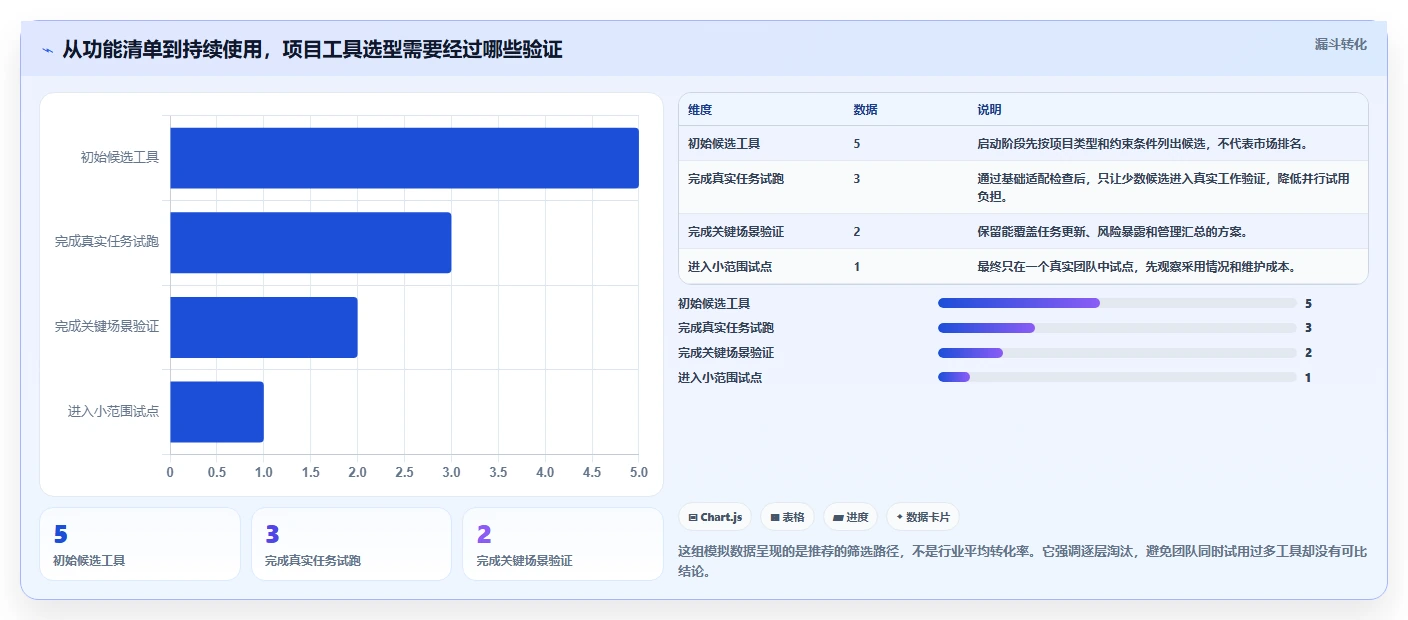The height and width of the screenshot is (620, 1408).
Task: Click the x-axis tick 1.5
Action: coord(310,472)
